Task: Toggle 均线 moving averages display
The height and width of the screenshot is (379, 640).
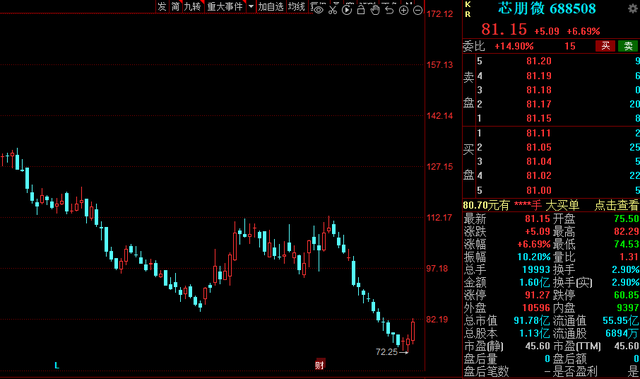Action: click(297, 7)
